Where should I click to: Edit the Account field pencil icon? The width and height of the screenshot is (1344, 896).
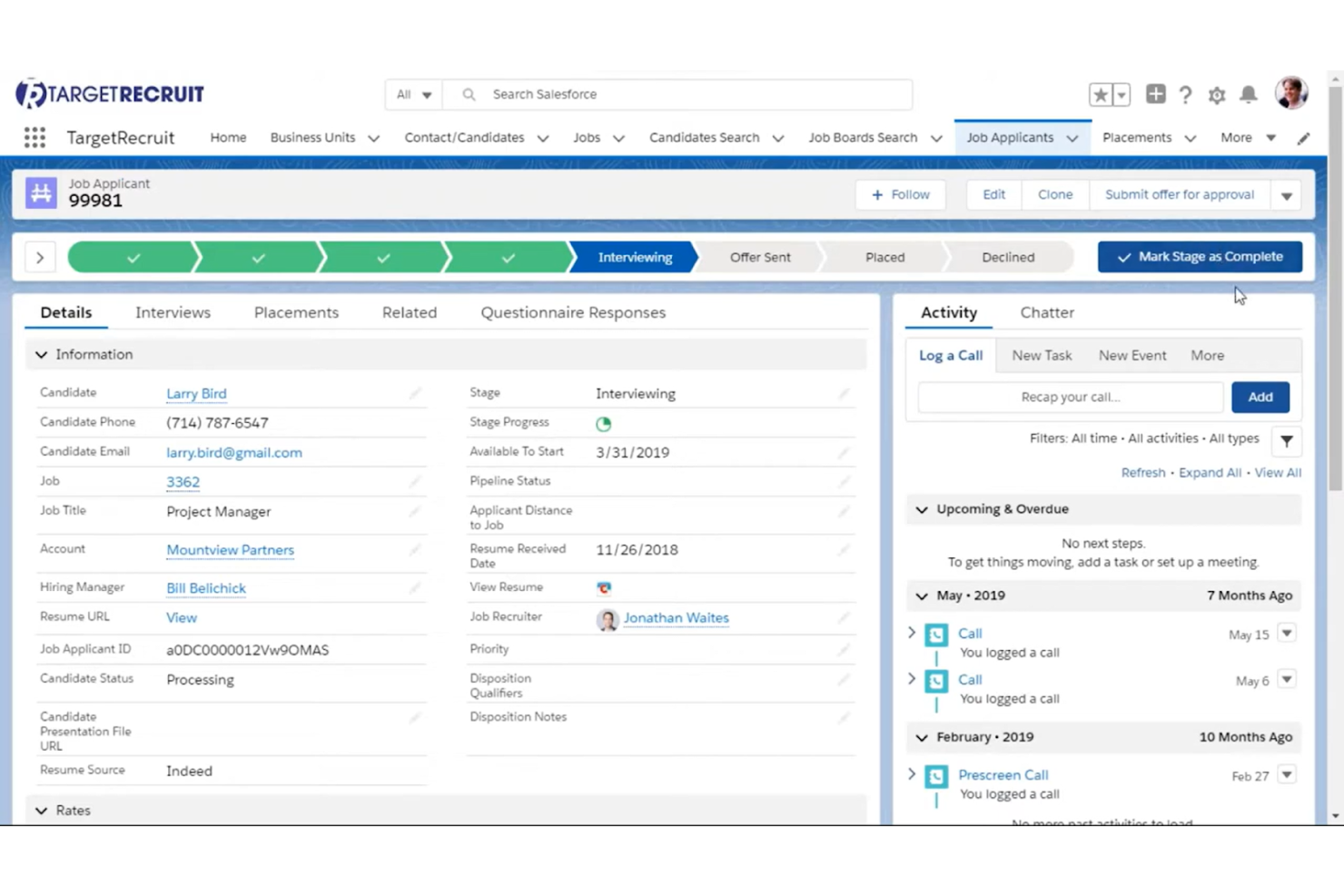click(415, 549)
